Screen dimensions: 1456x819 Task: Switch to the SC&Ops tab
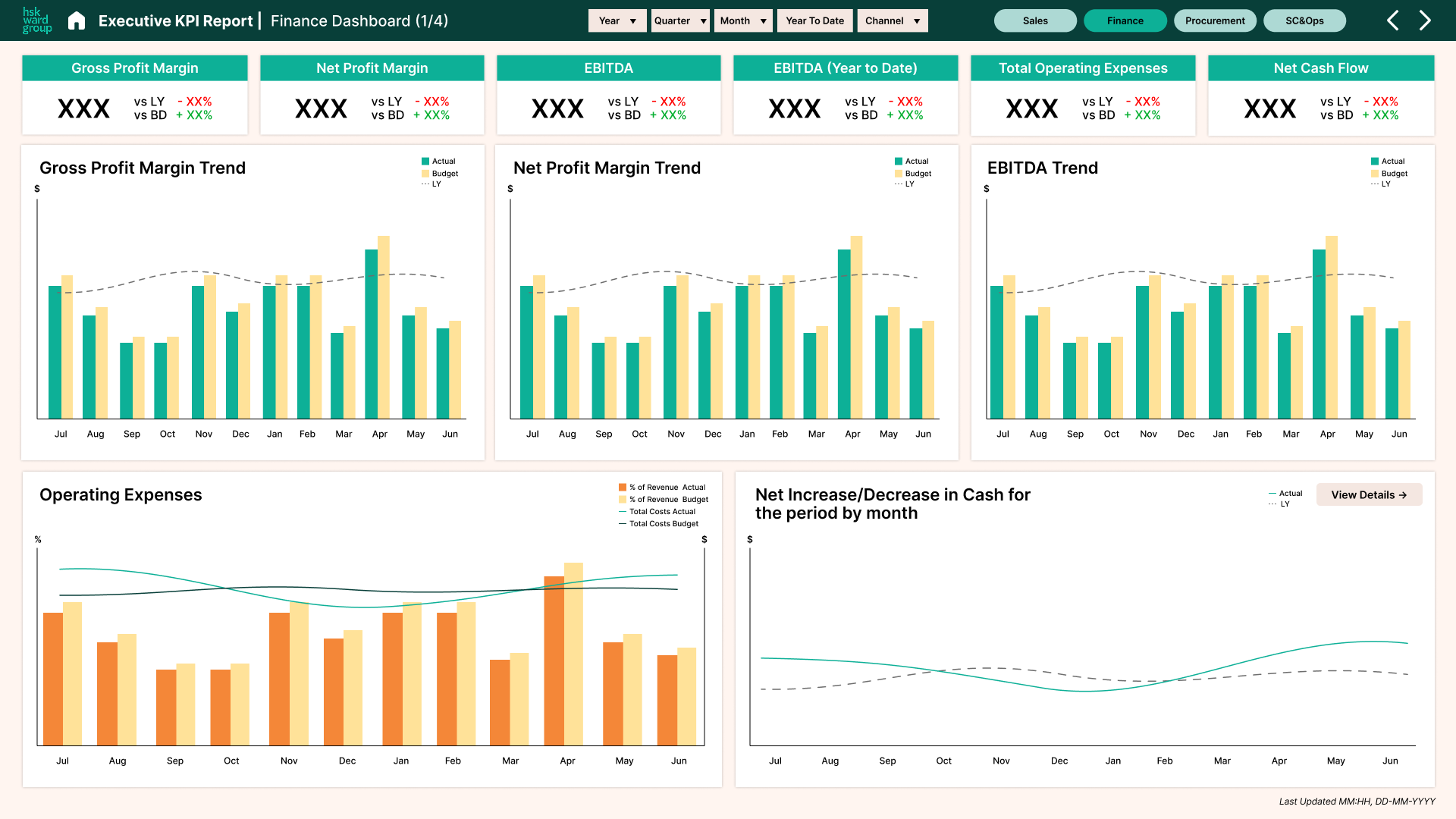(1304, 20)
